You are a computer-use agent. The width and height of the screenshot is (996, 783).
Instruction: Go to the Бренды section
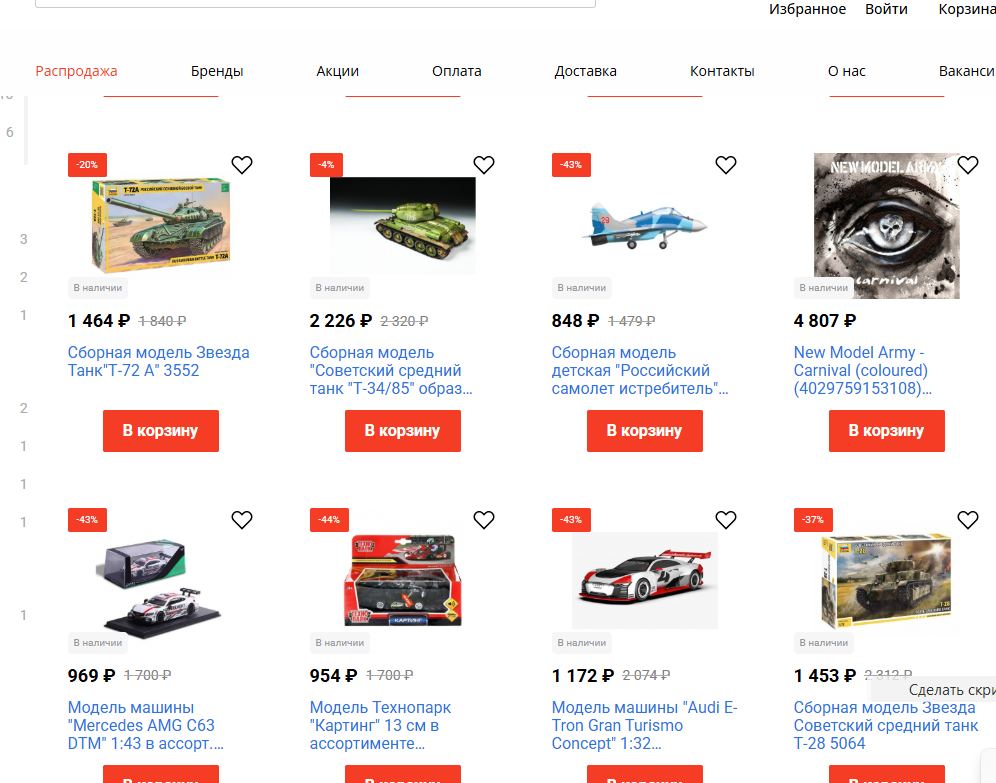pos(217,71)
